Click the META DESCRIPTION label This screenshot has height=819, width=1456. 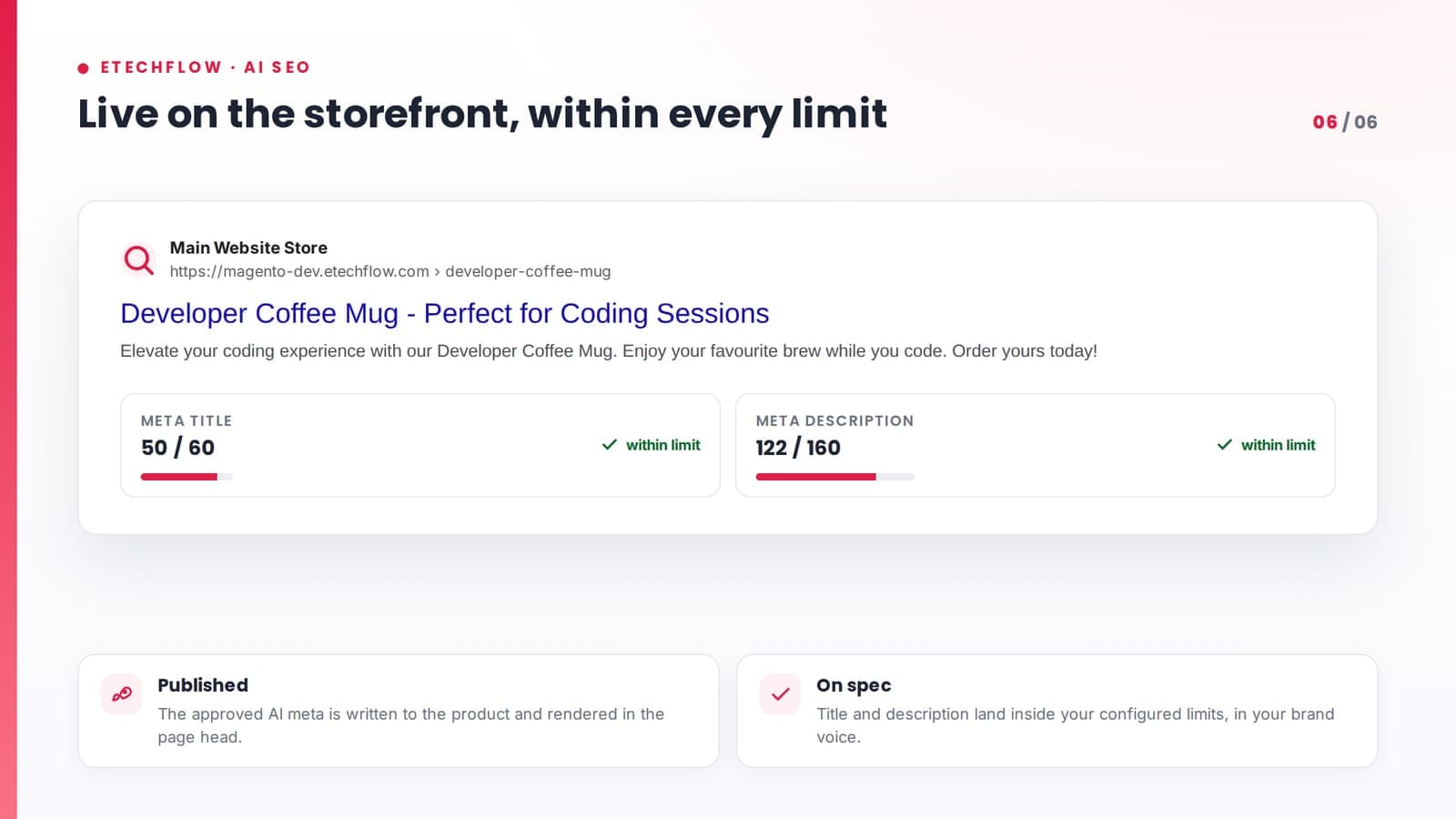tap(834, 420)
